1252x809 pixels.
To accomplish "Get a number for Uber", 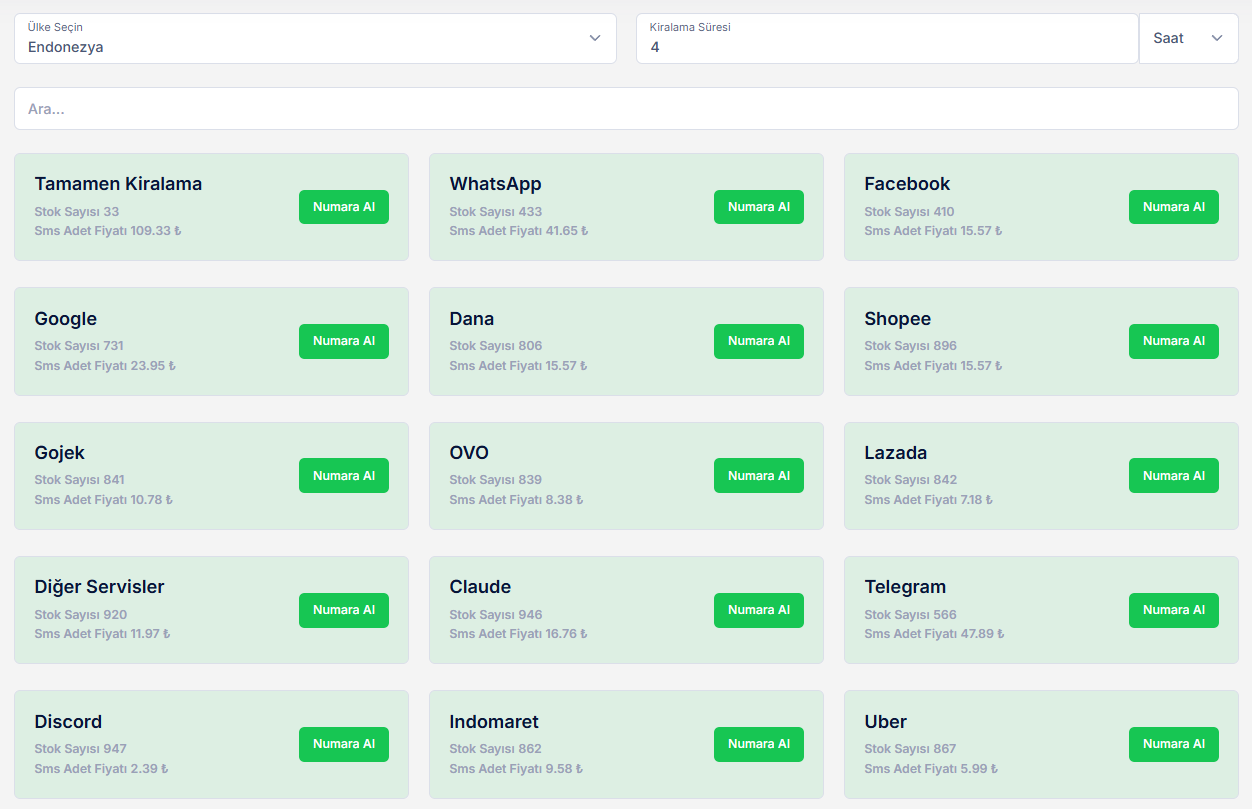I will coord(1173,744).
